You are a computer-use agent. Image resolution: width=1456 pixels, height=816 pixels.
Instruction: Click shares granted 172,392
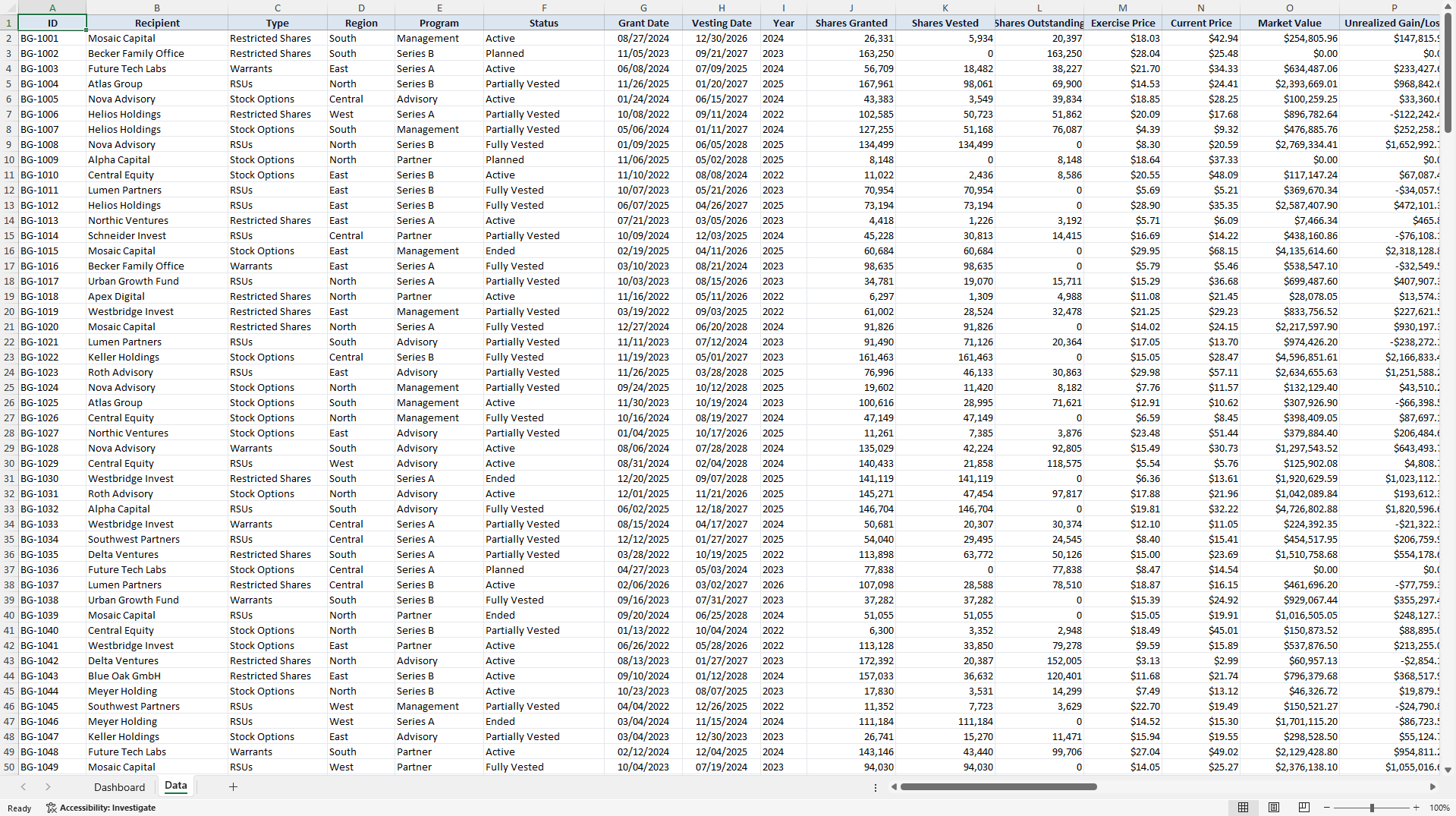(x=851, y=660)
